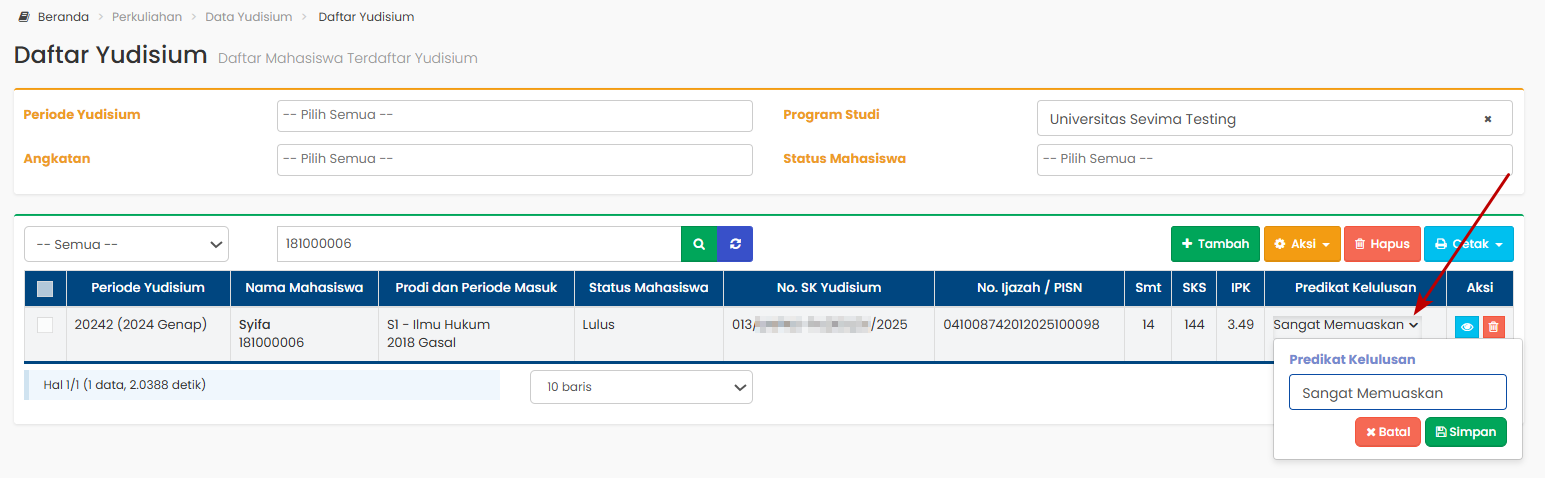Expand the "10 baris" rows-per-page dropdown
The image size is (1545, 478).
point(641,387)
